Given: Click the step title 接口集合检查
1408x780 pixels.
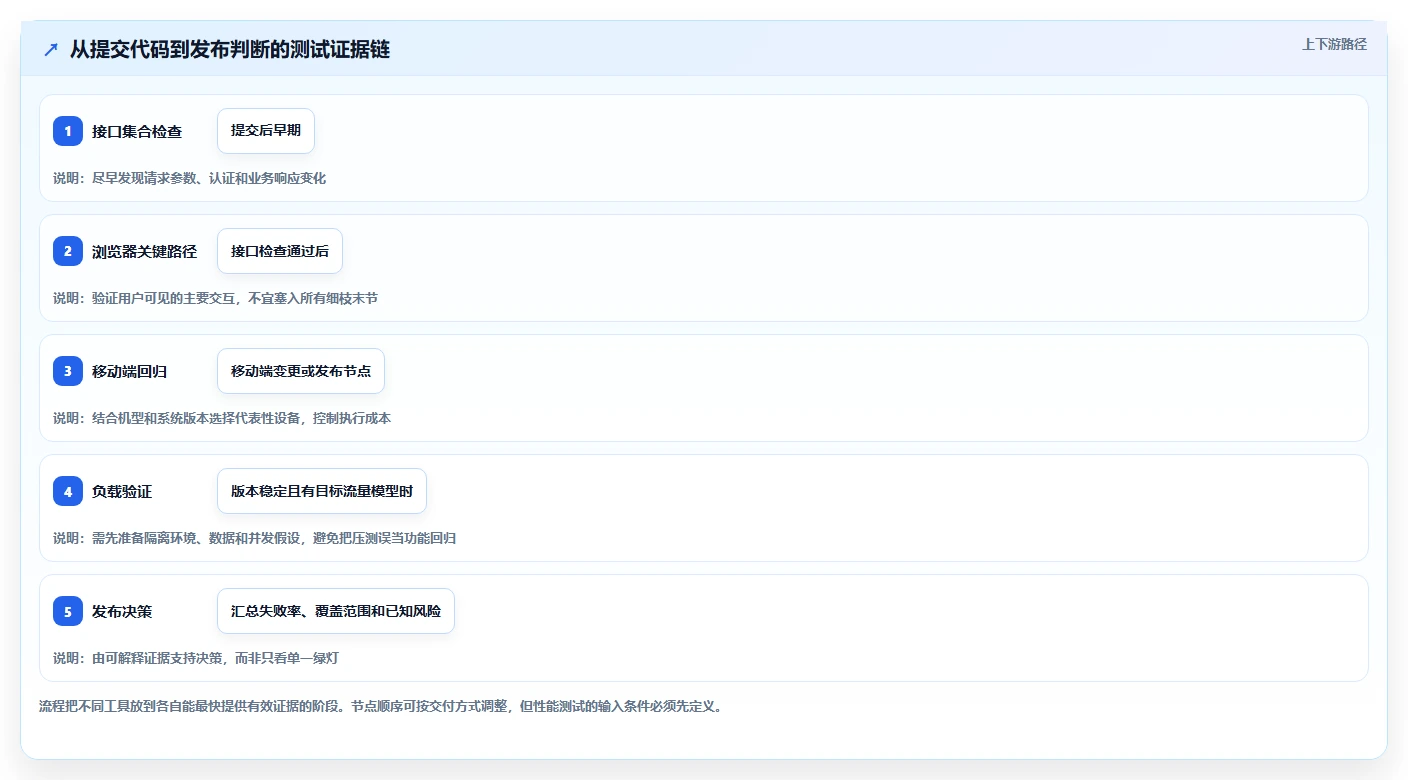Looking at the screenshot, I should (137, 131).
